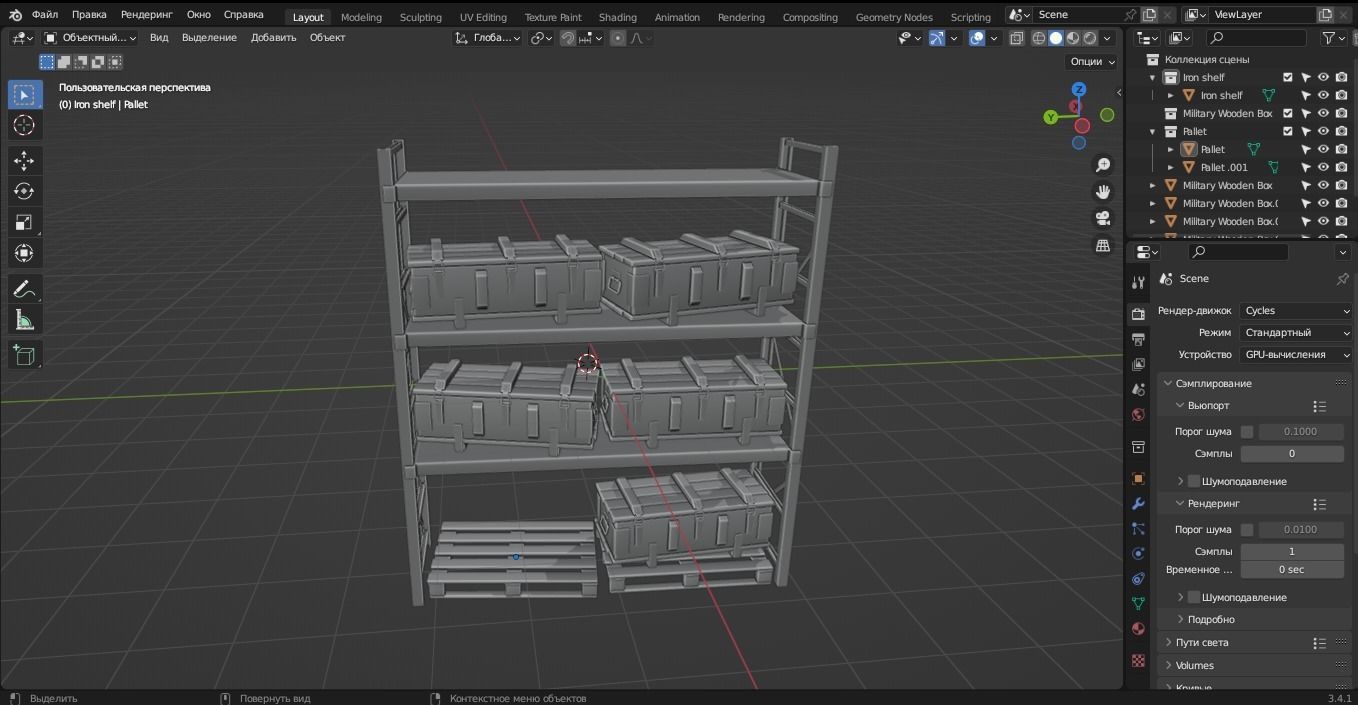The height and width of the screenshot is (705, 1358).
Task: Expand the Light Paths panel
Action: point(1202,643)
